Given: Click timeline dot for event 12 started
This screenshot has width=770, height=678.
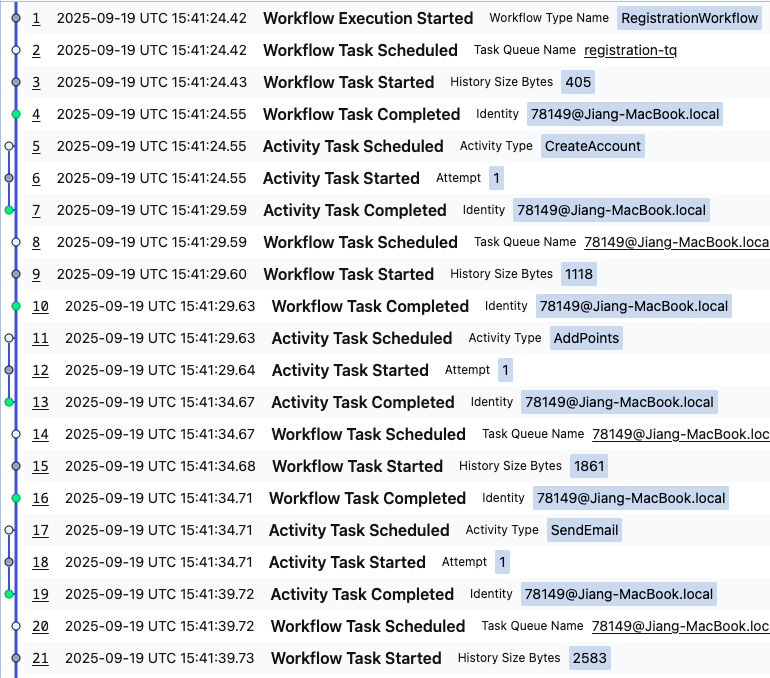Looking at the screenshot, I should (9, 370).
